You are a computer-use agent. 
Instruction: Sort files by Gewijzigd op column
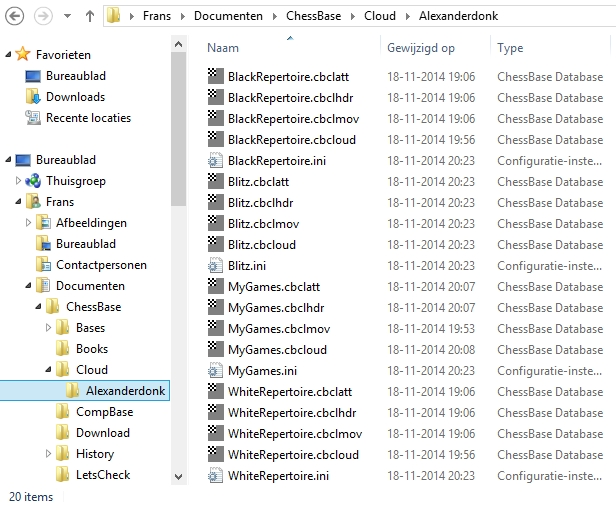point(421,48)
